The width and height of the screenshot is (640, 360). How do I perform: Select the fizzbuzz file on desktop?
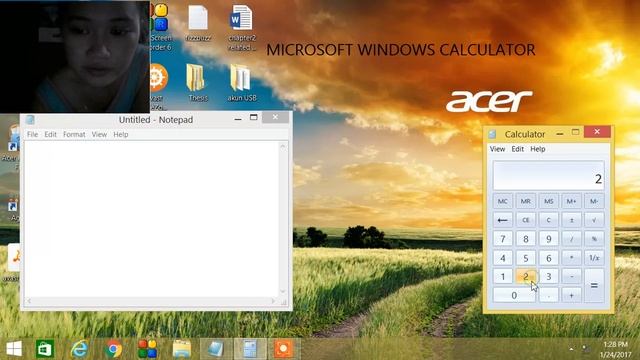point(198,23)
